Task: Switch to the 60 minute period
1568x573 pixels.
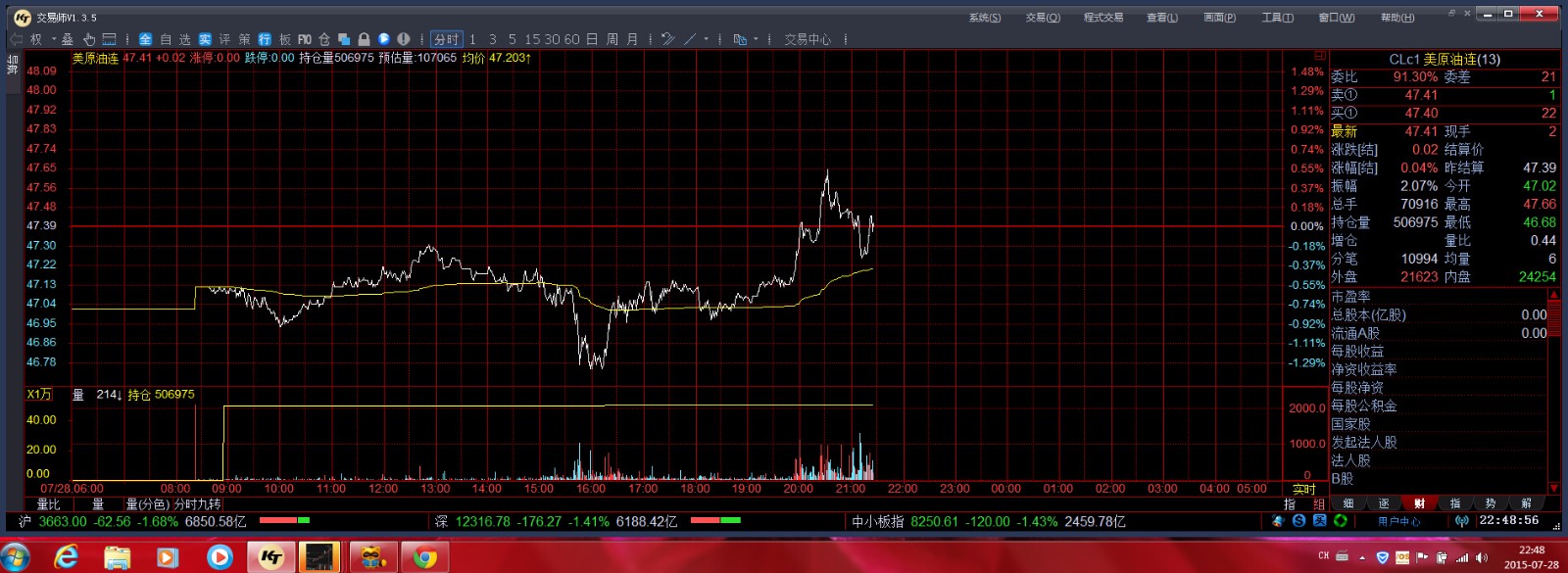Action: [571, 39]
